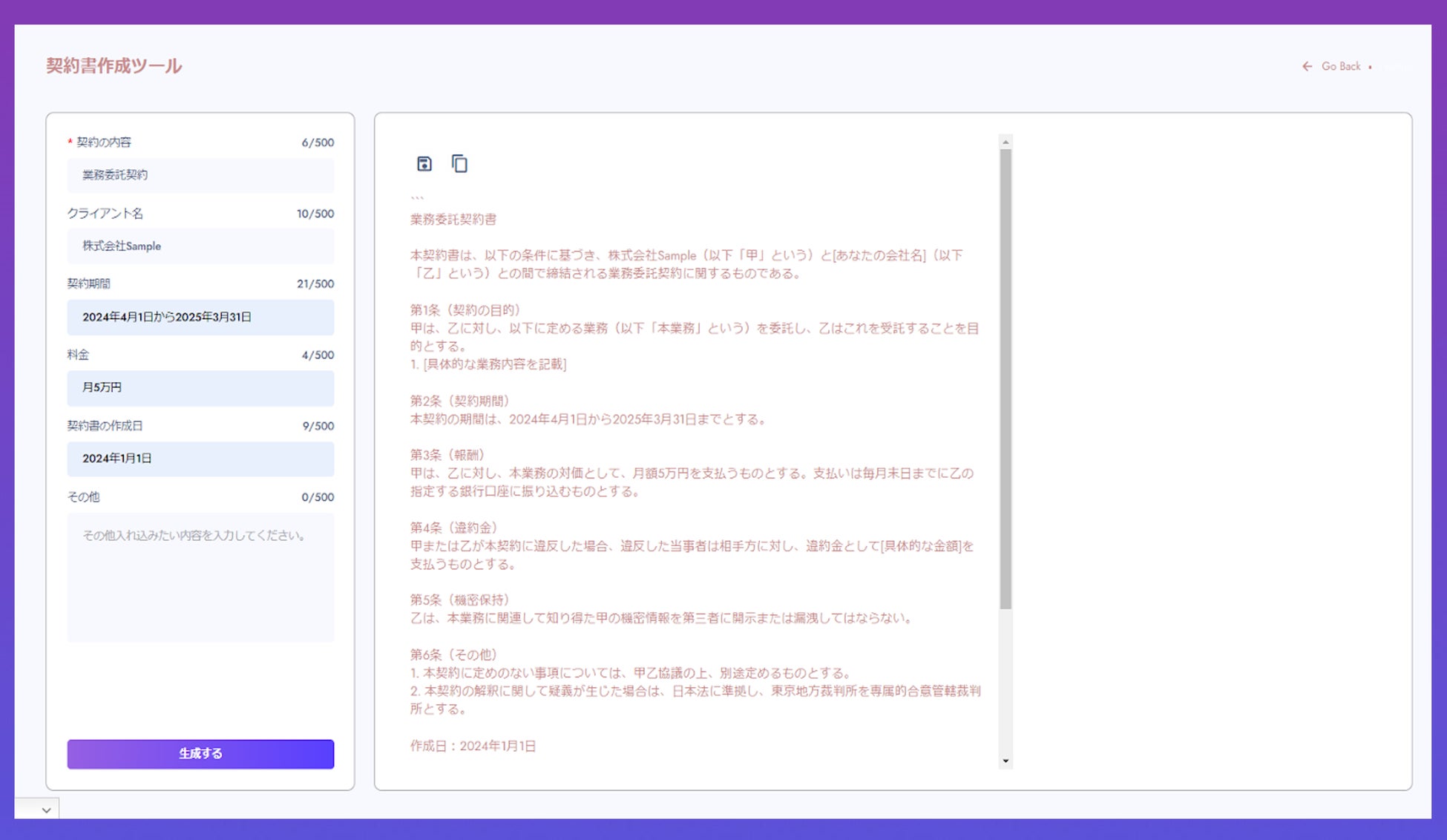The width and height of the screenshot is (1447, 840).
Task: Click the Go Back link text
Action: pyautogui.click(x=1341, y=67)
